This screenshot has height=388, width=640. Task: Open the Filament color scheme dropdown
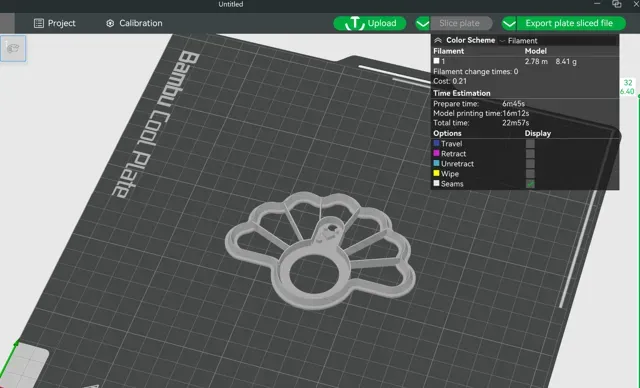[558, 40]
